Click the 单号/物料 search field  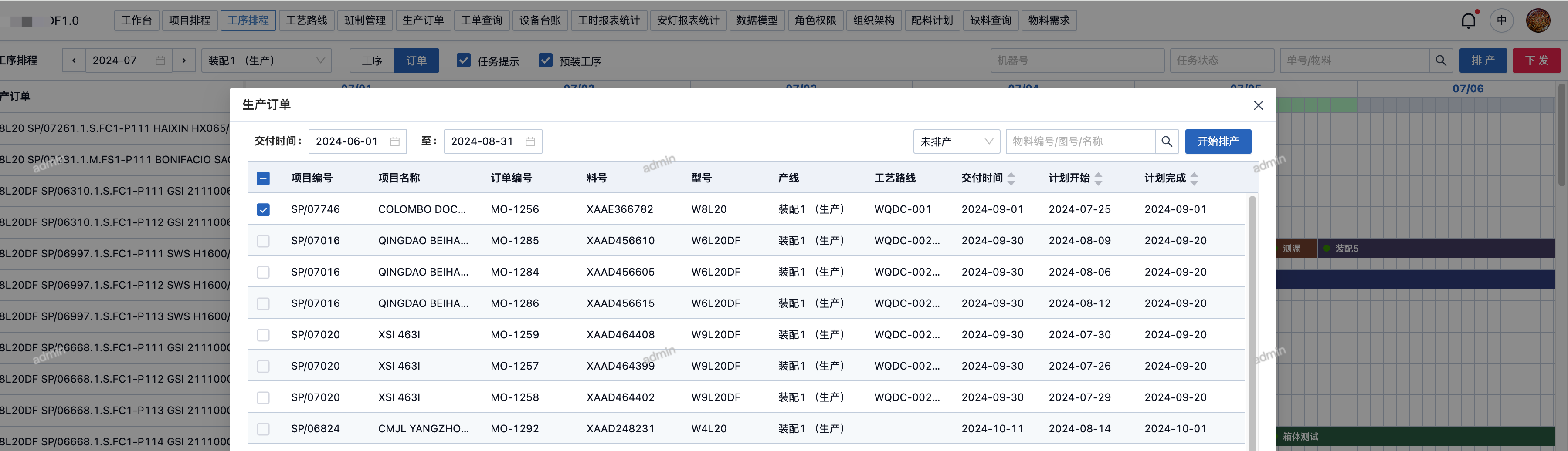tap(1354, 60)
